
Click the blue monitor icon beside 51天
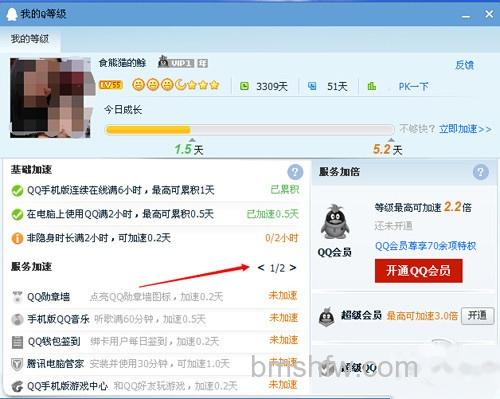tap(312, 86)
